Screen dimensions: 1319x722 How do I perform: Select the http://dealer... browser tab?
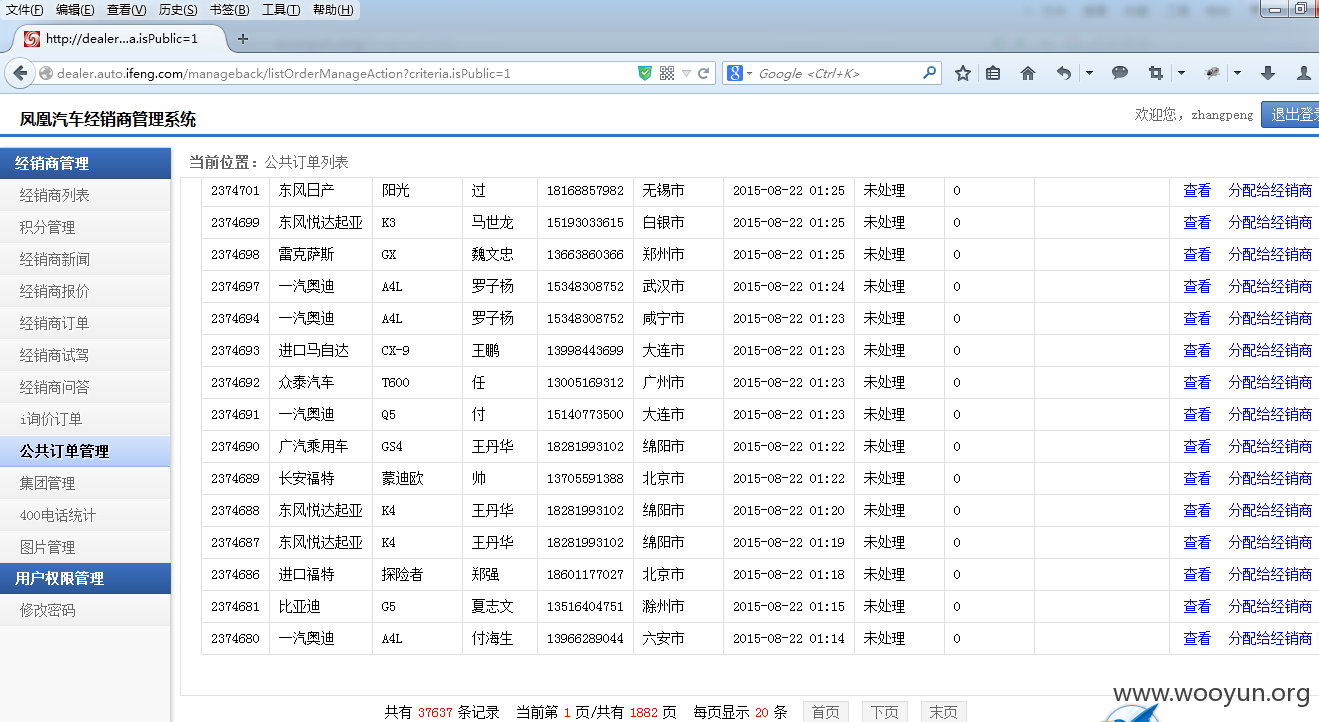[x=120, y=39]
